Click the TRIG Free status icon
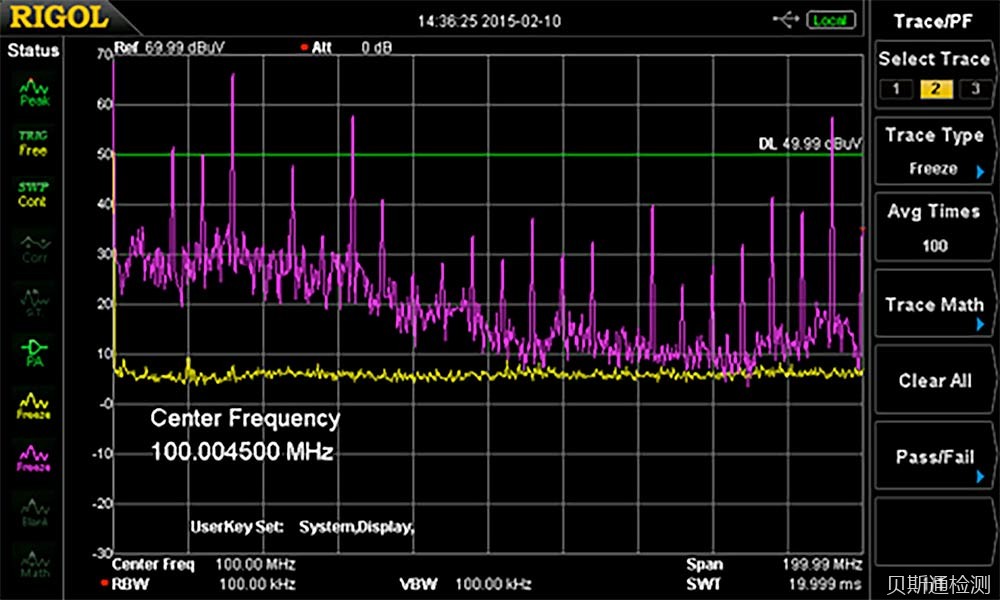Image resolution: width=1000 pixels, height=600 pixels. [x=34, y=143]
